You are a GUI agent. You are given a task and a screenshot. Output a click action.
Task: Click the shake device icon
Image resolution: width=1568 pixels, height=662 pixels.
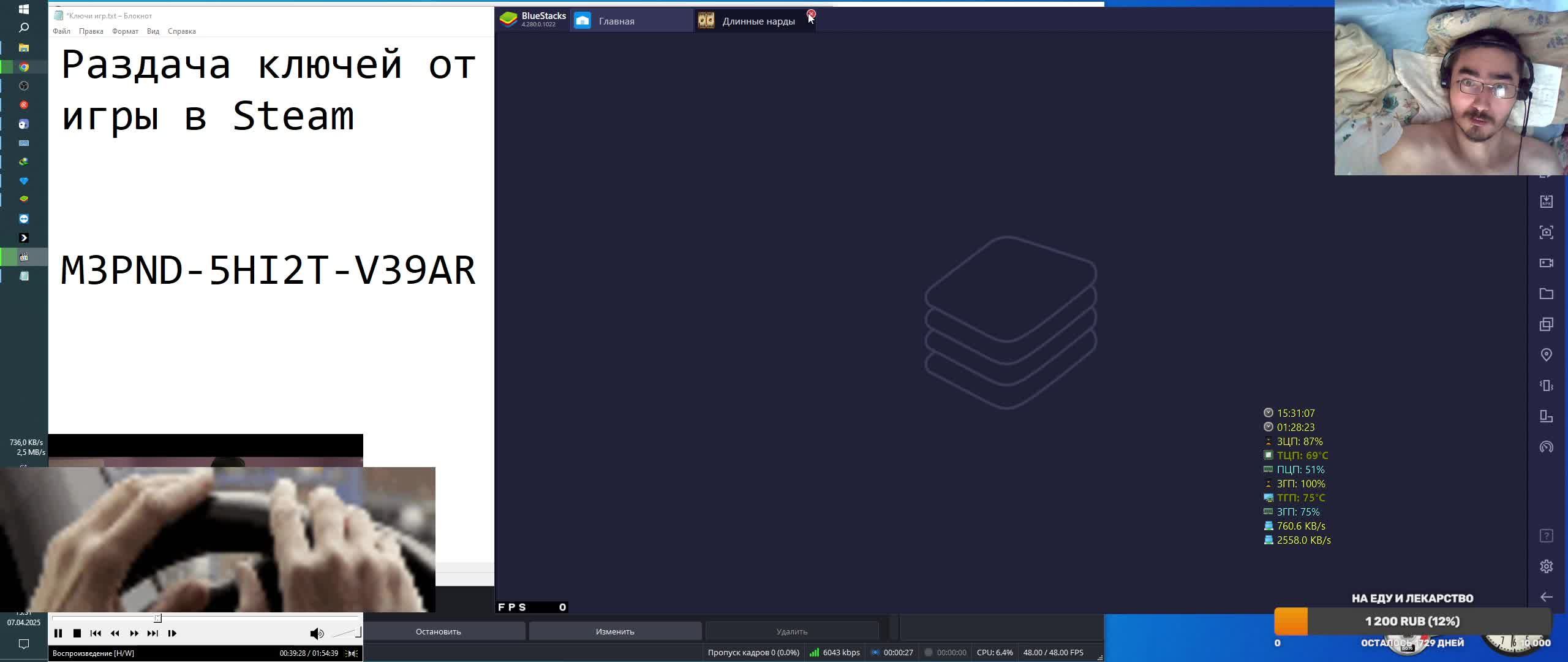[x=1546, y=386]
